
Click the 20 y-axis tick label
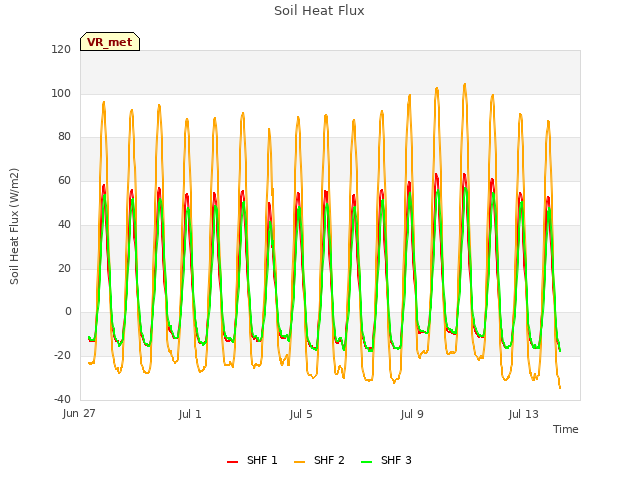[x=64, y=268]
